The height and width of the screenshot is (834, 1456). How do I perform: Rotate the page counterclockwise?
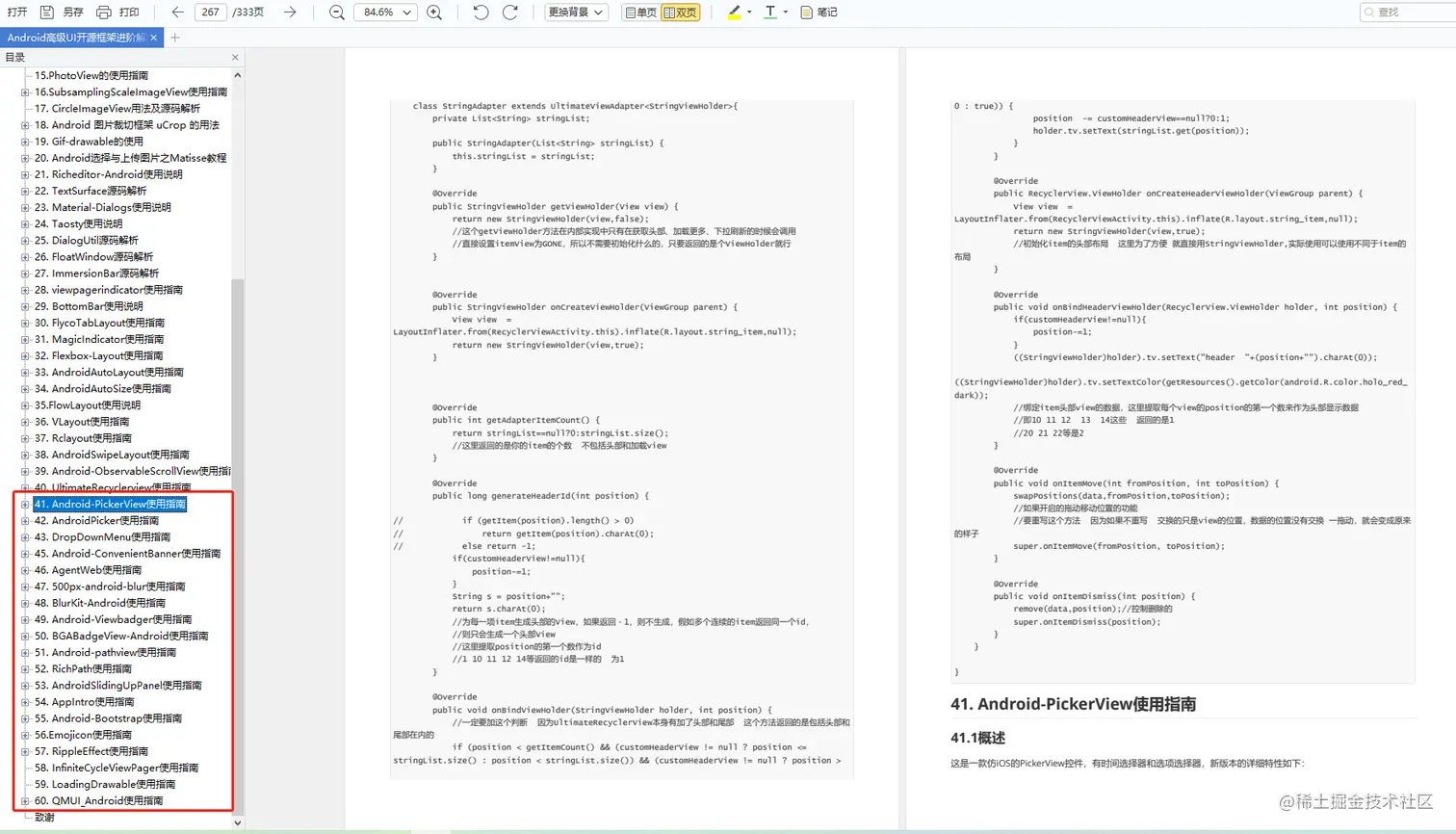coord(481,13)
